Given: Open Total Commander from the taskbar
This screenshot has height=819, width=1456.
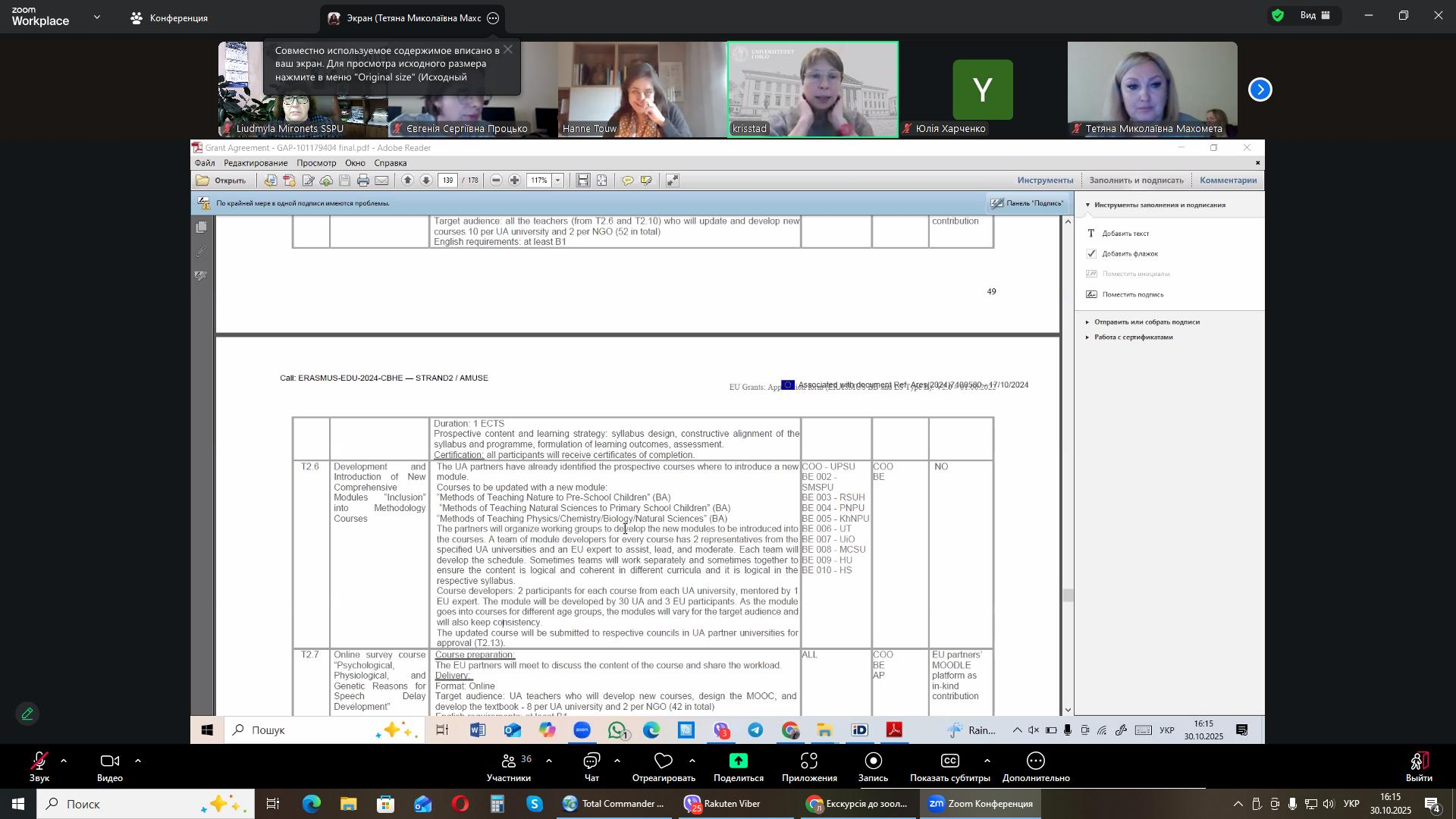Looking at the screenshot, I should coord(613,804).
